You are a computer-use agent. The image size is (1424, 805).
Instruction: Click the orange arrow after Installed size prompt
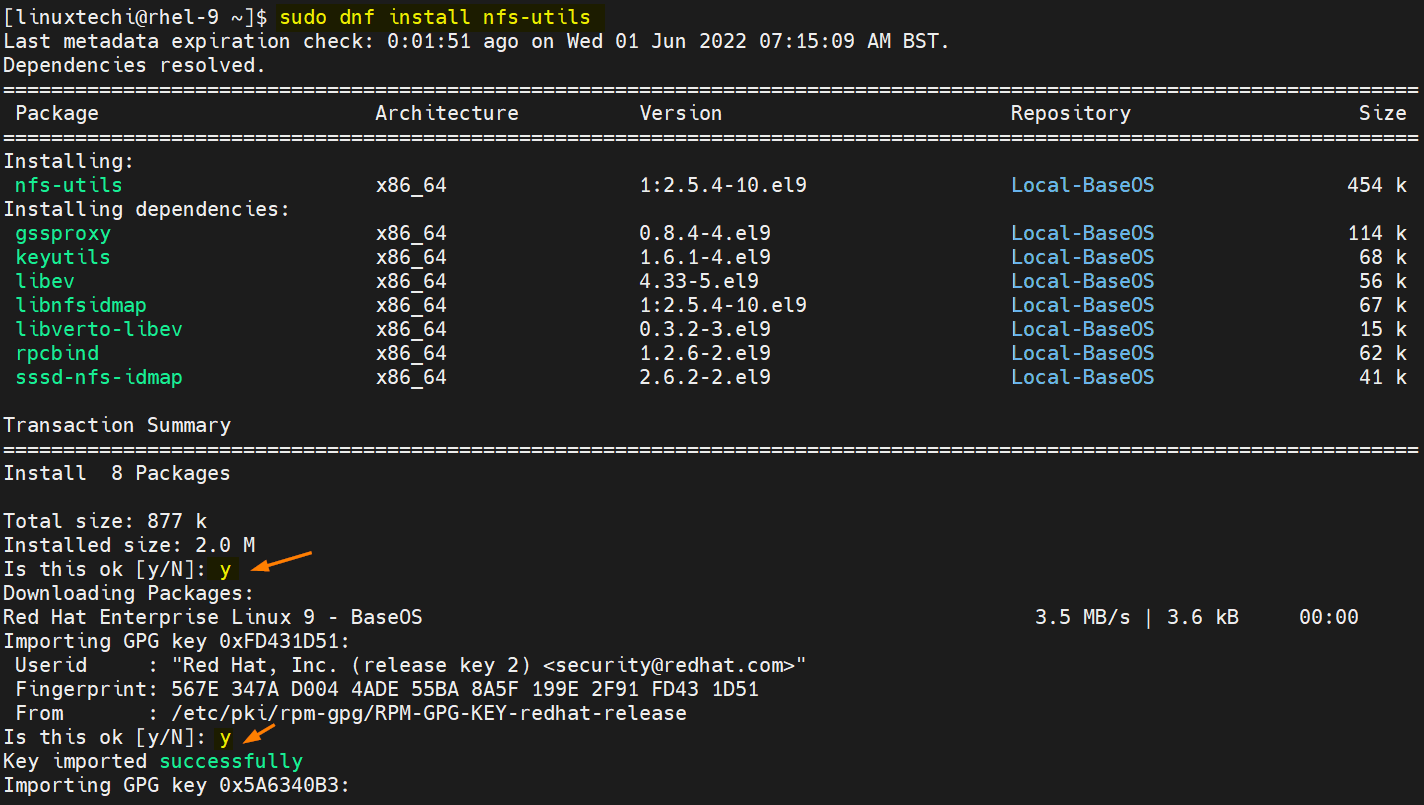pos(284,560)
